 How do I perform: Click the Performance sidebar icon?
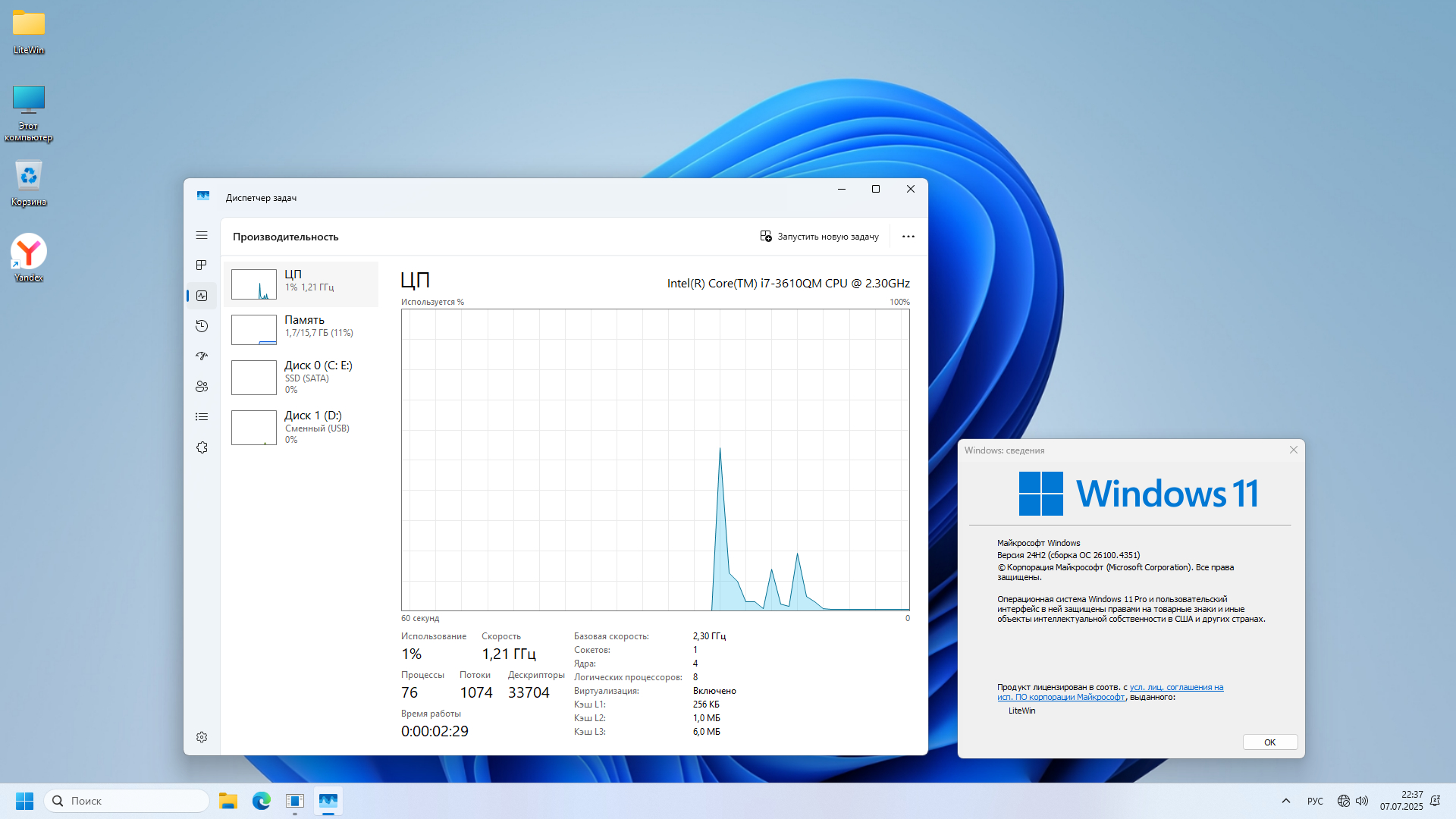click(x=202, y=296)
